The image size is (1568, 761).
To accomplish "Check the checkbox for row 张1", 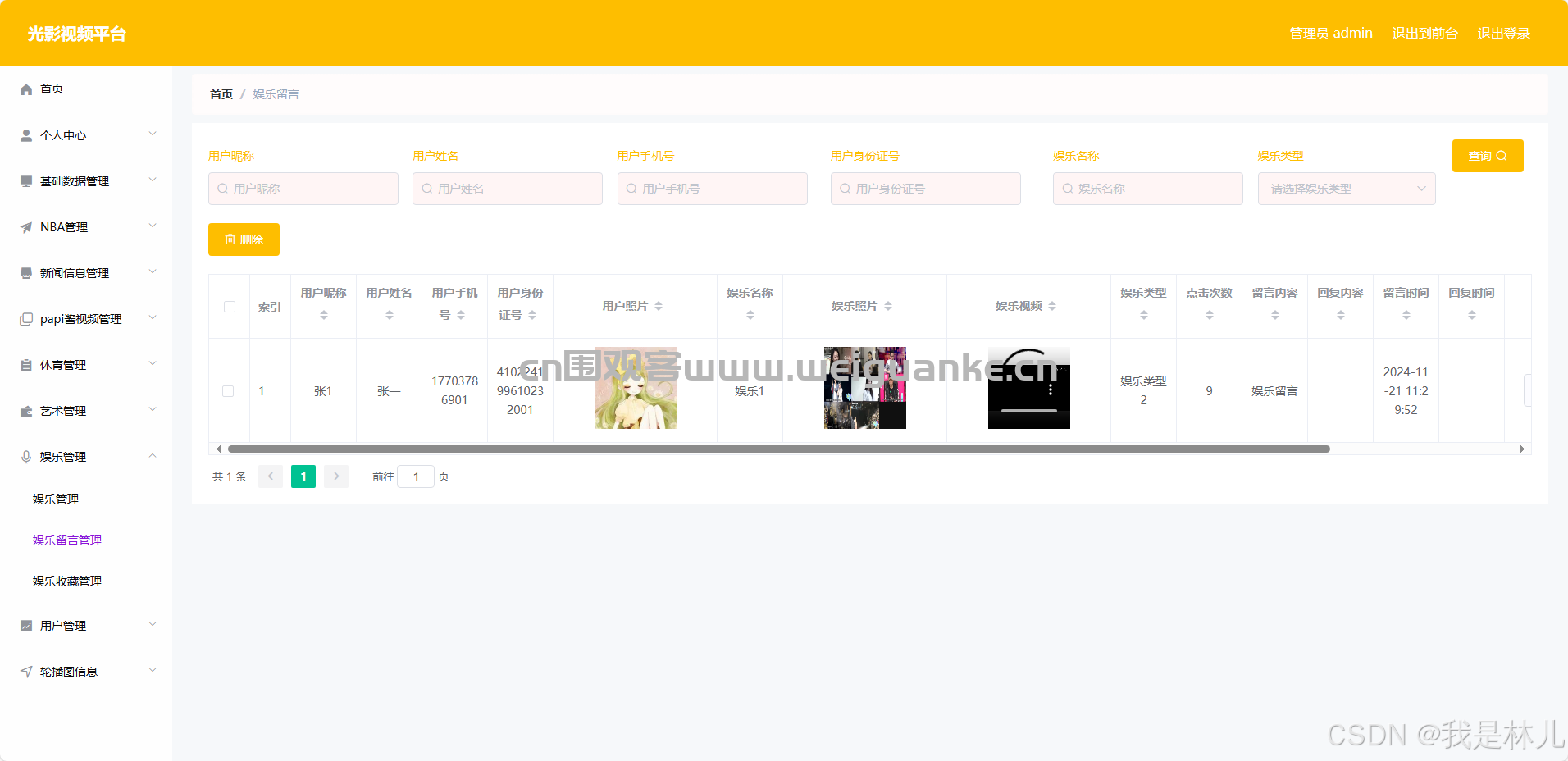I will click(x=228, y=391).
